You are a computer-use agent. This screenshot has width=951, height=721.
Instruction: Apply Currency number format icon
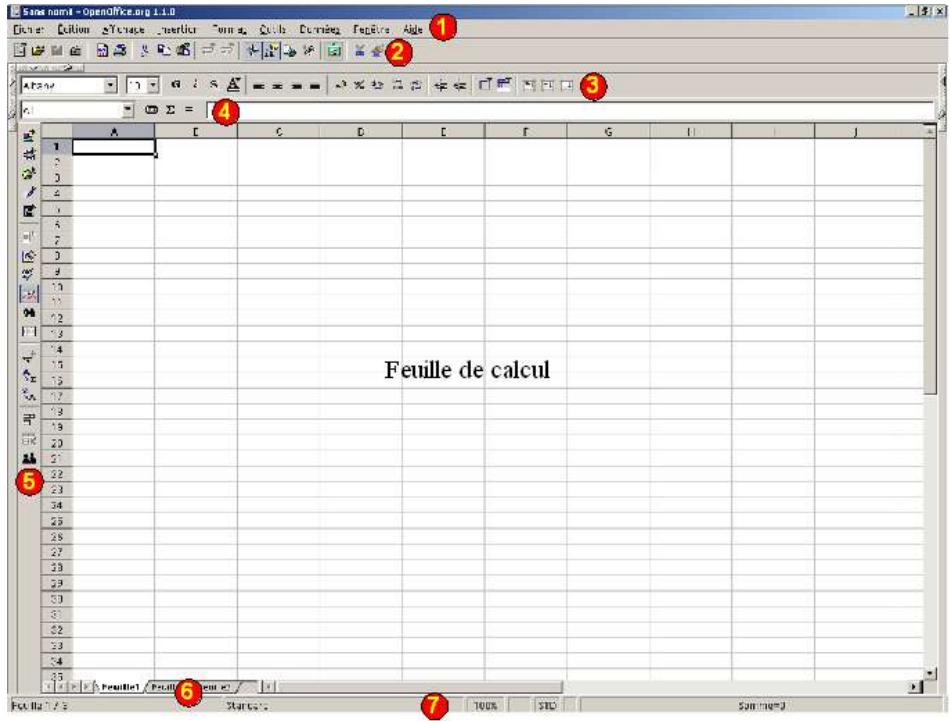[x=341, y=86]
